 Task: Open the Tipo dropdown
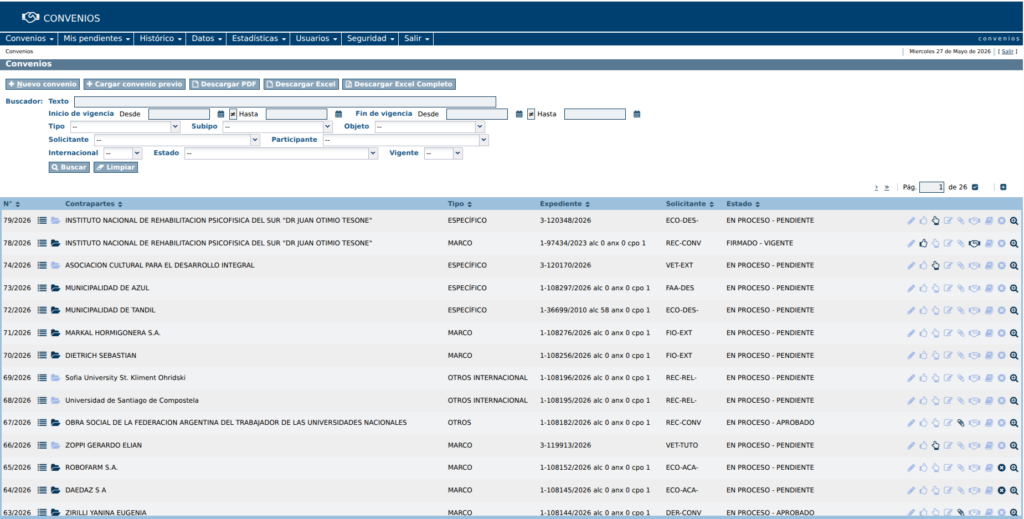(x=125, y=127)
